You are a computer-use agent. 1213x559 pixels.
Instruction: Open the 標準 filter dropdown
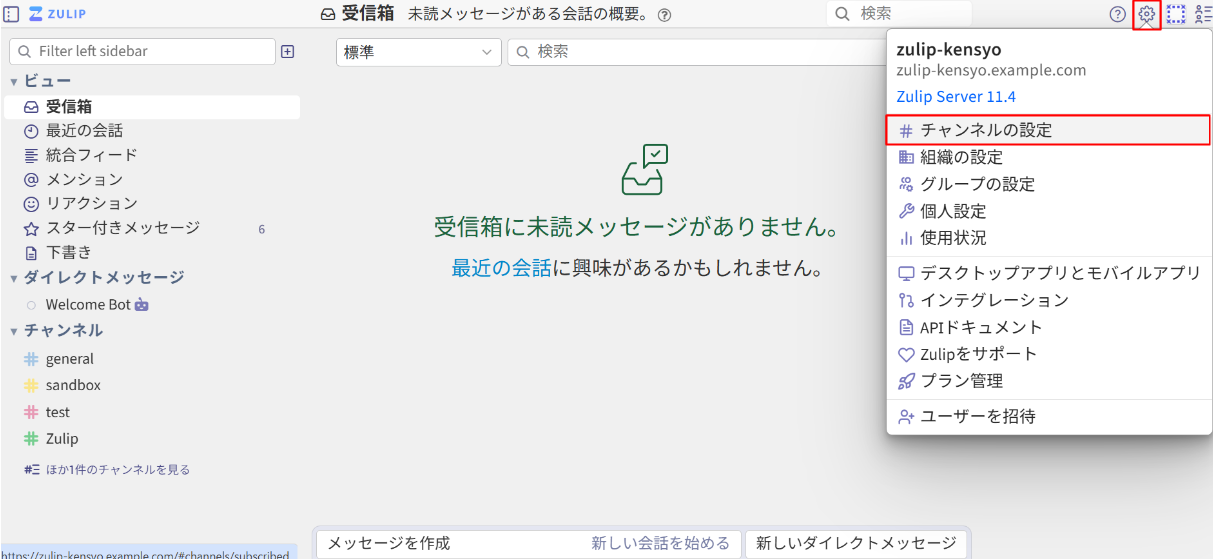coord(418,52)
